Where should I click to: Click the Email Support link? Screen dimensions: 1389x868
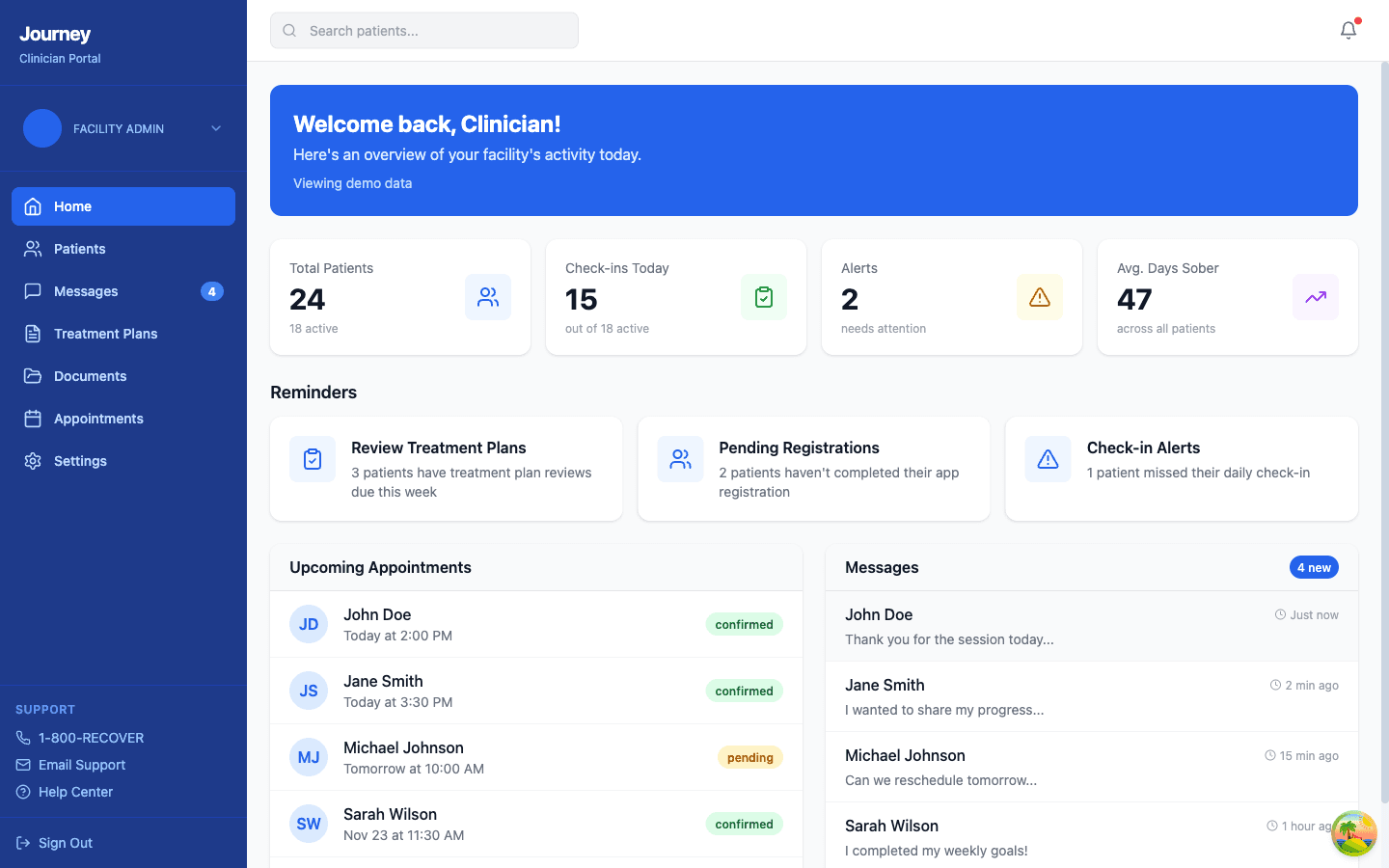coord(82,764)
